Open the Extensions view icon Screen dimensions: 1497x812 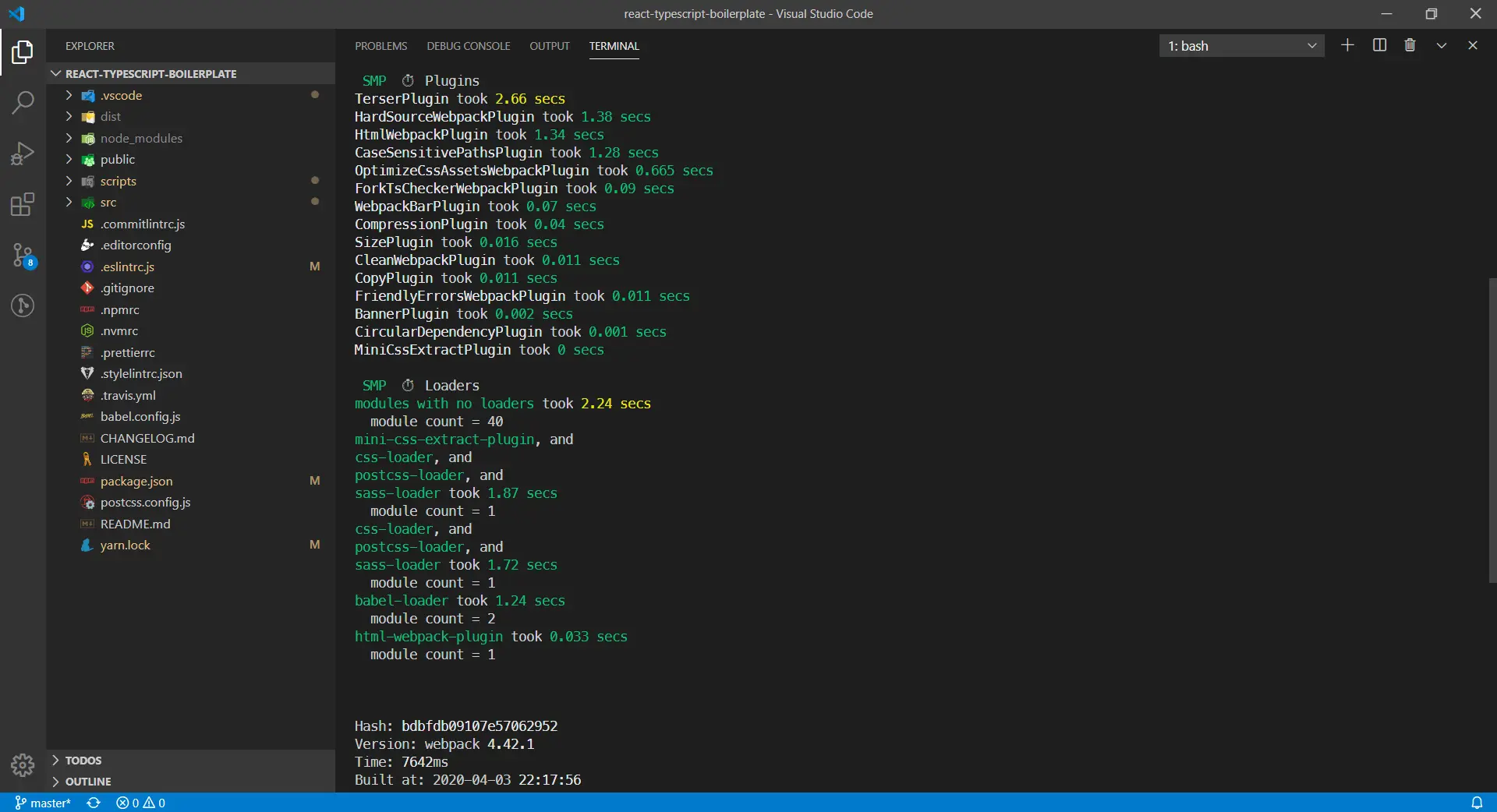click(23, 204)
